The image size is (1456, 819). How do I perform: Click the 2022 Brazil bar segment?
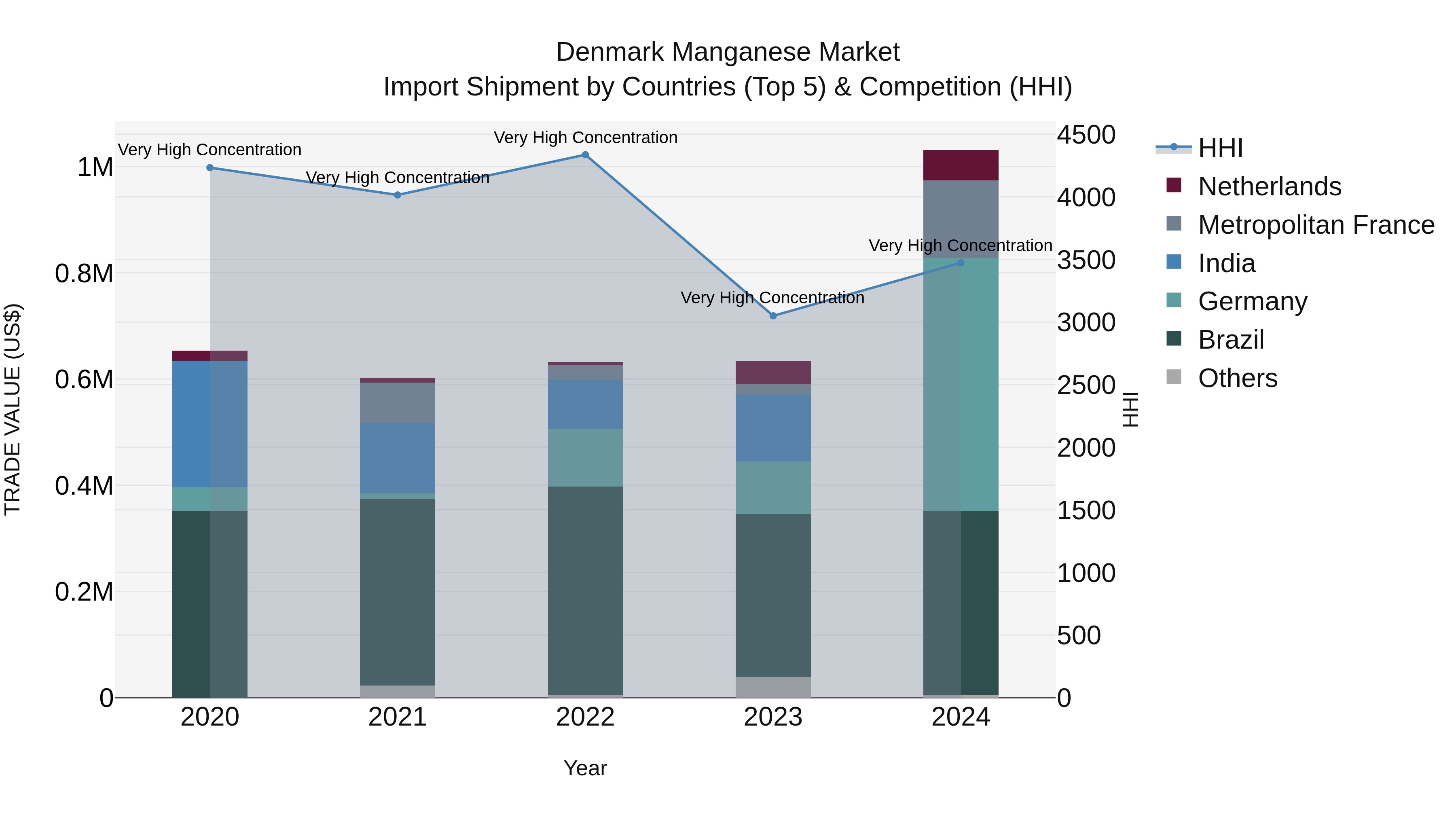[585, 590]
